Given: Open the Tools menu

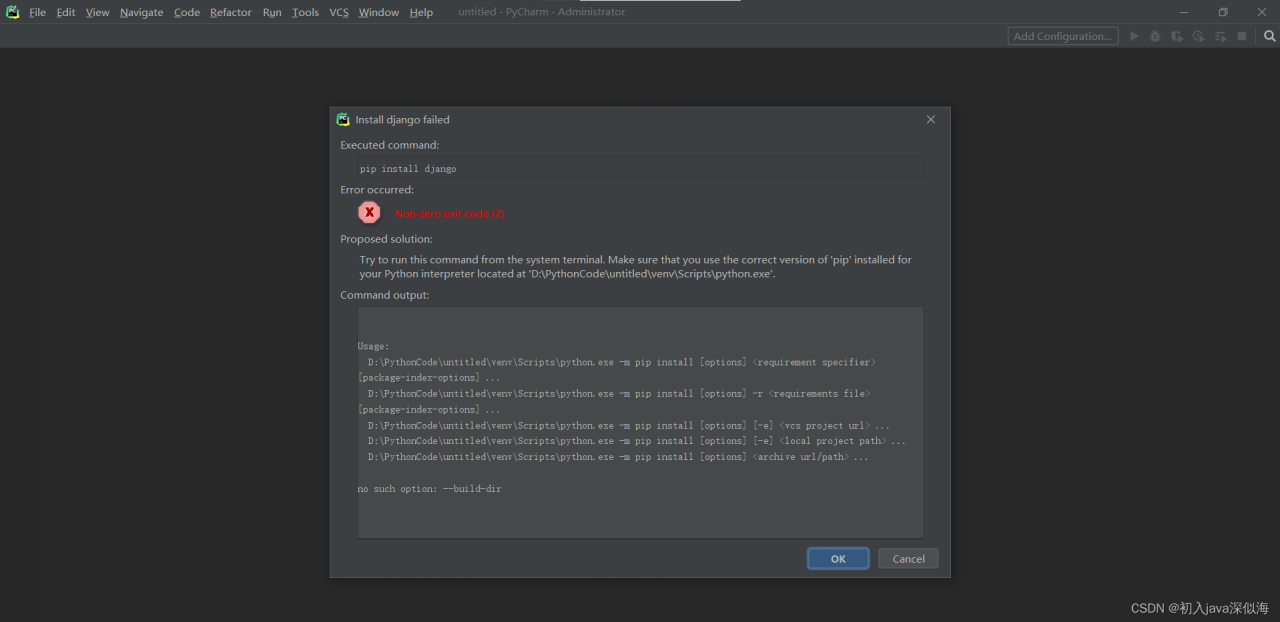Looking at the screenshot, I should pos(305,12).
